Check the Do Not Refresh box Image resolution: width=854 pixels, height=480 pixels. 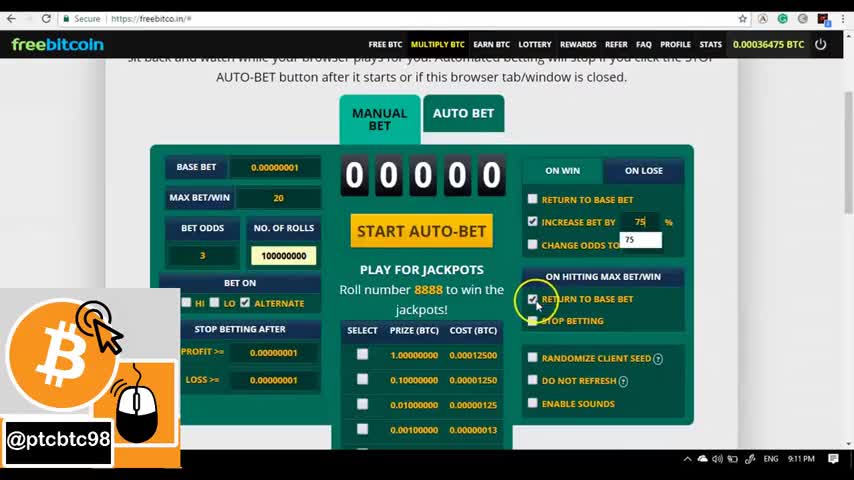(533, 380)
